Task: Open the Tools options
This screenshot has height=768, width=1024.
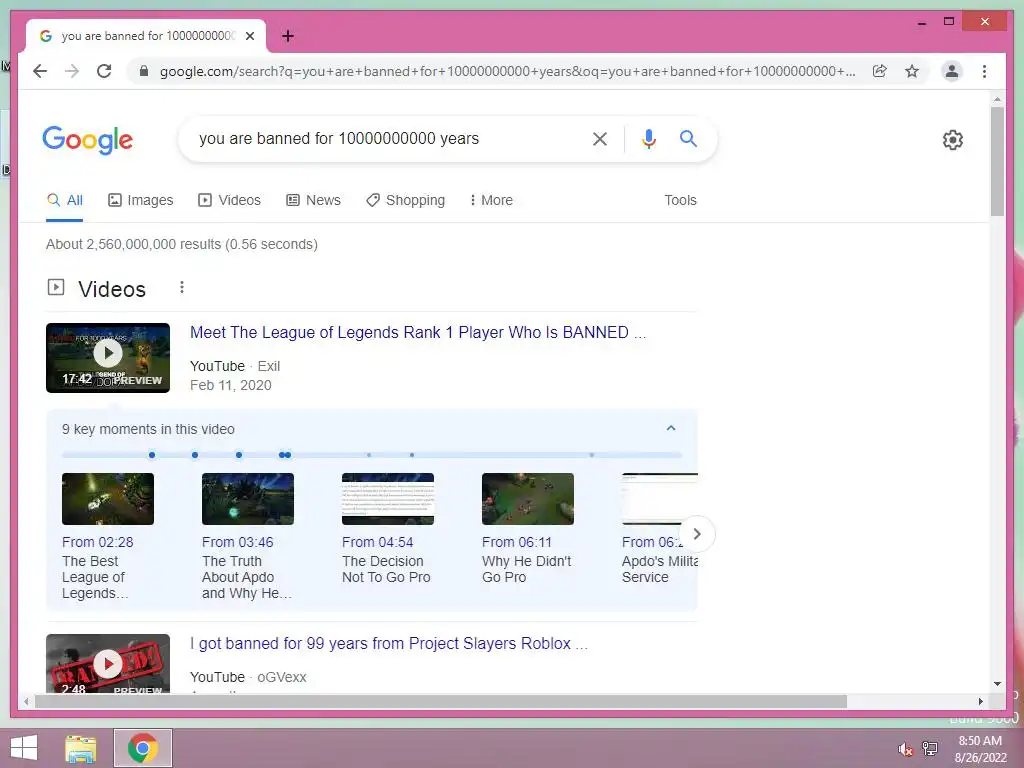Action: point(680,200)
